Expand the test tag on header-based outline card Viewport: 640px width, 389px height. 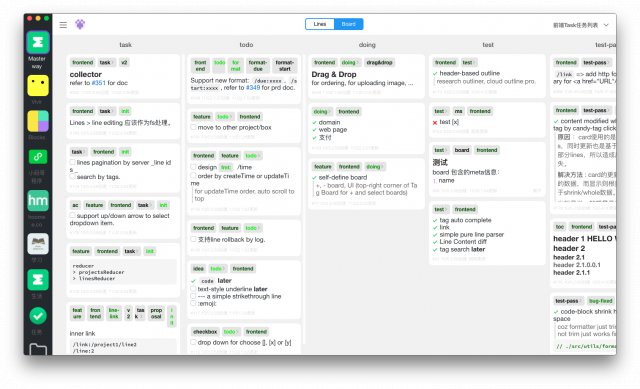pos(469,62)
